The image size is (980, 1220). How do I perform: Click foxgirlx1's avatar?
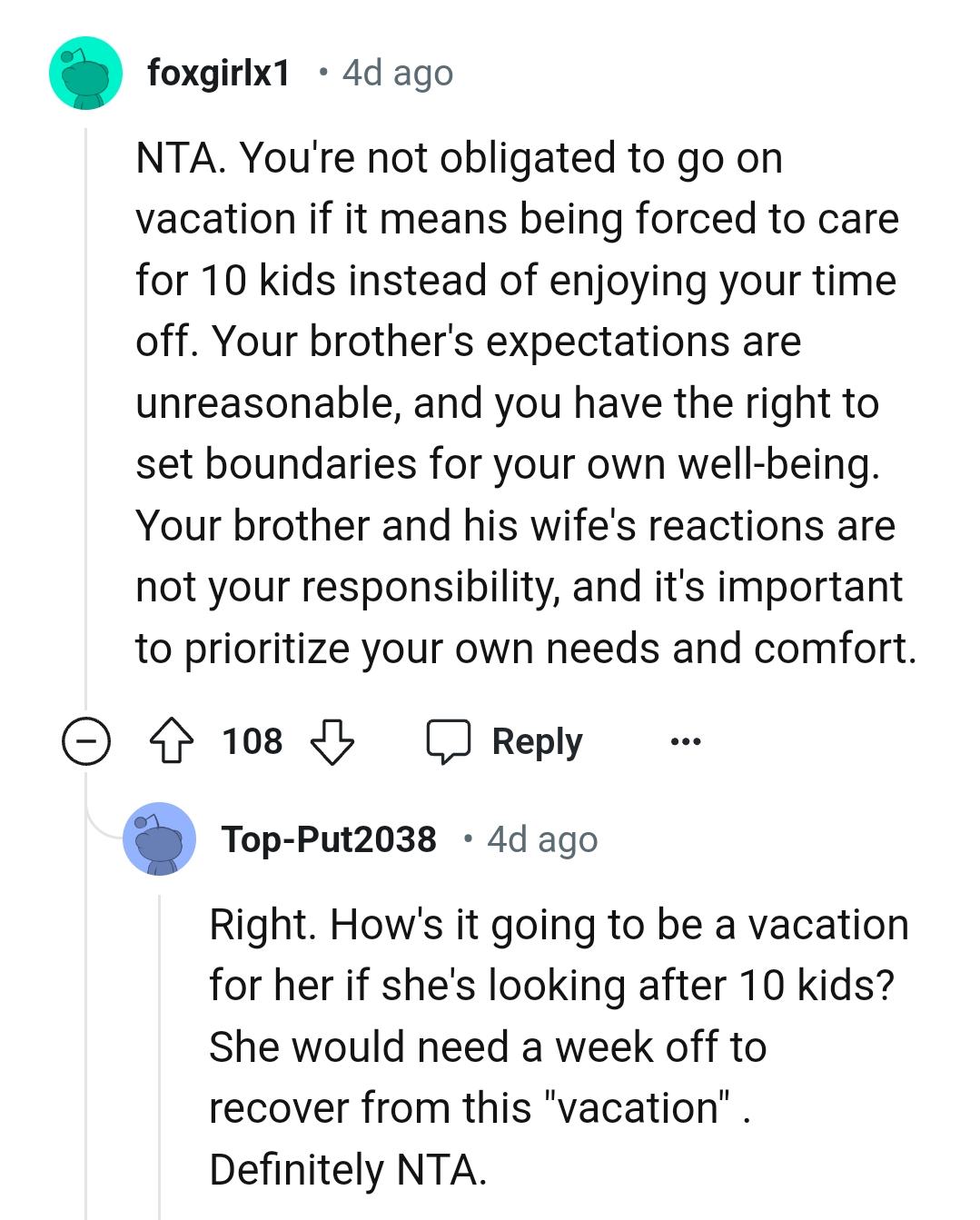tap(84, 73)
